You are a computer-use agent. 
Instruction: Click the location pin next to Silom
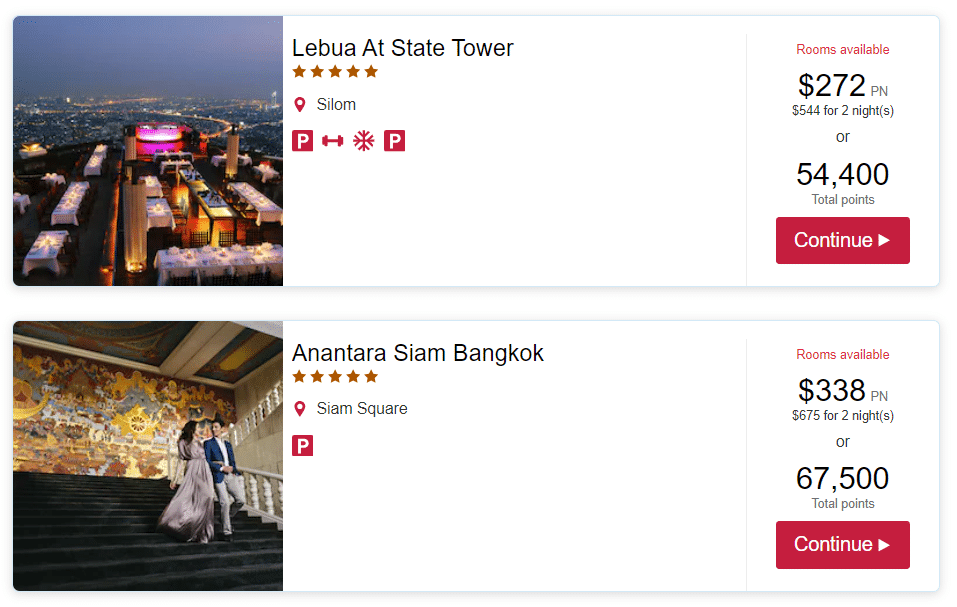[x=299, y=105]
